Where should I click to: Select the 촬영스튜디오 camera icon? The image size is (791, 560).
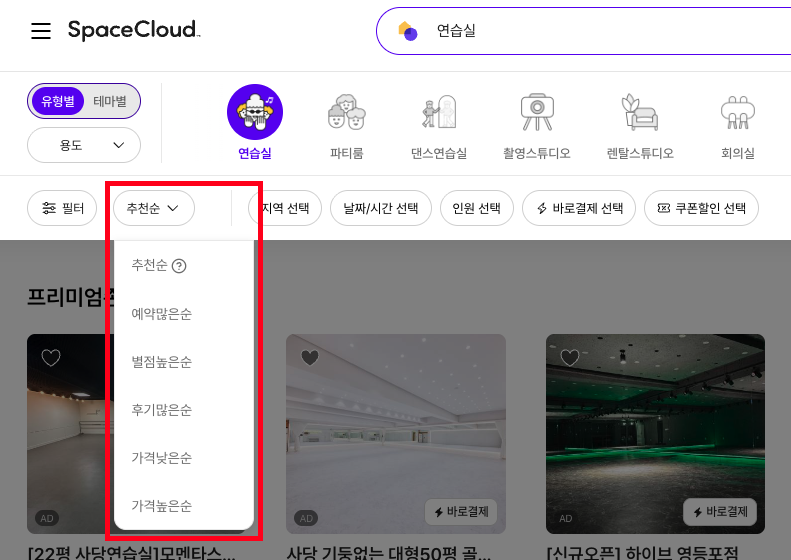click(x=537, y=111)
